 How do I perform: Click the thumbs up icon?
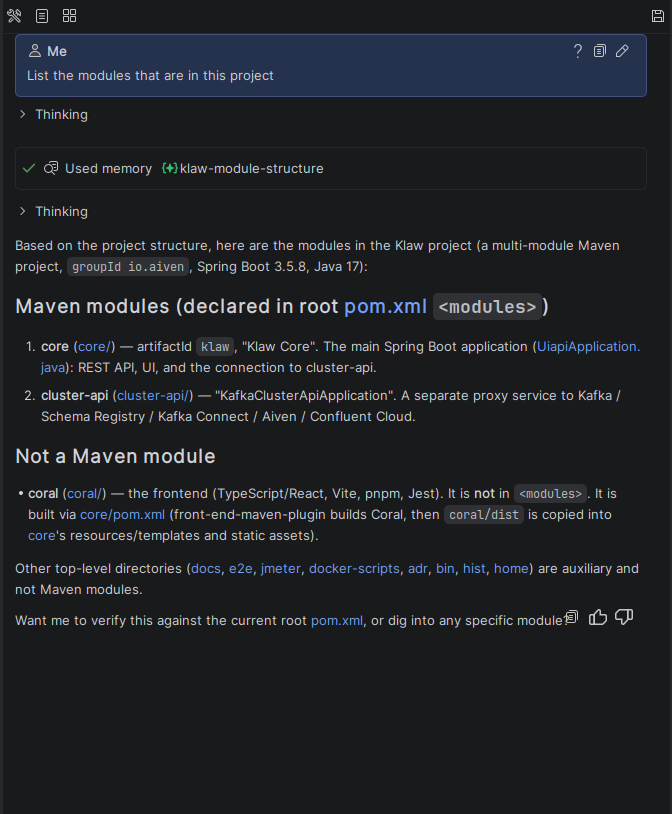[x=598, y=617]
